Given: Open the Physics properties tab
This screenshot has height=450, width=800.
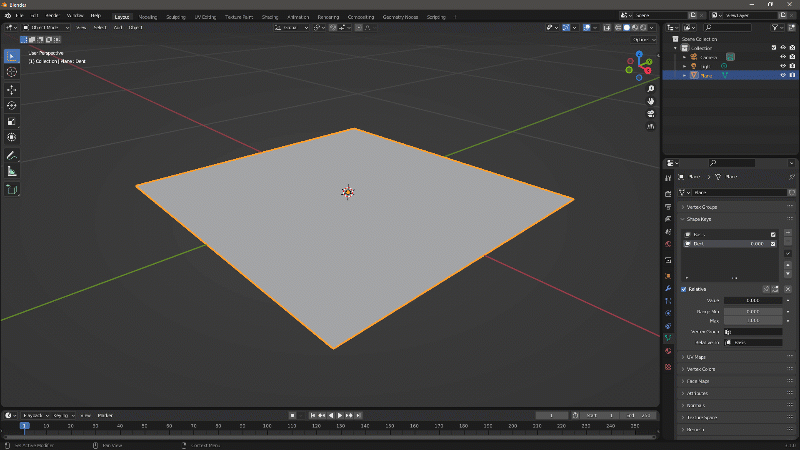Looking at the screenshot, I should 668,313.
